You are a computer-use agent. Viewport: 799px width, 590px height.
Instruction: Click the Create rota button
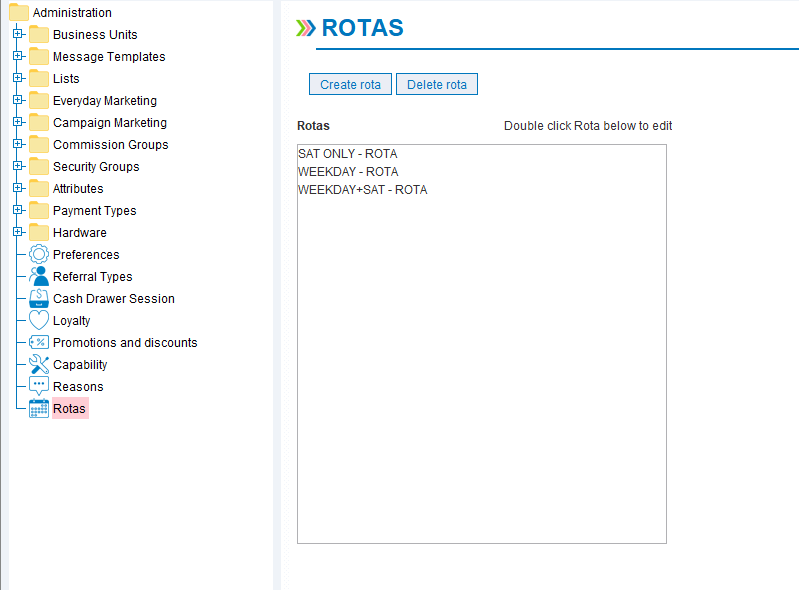350,84
